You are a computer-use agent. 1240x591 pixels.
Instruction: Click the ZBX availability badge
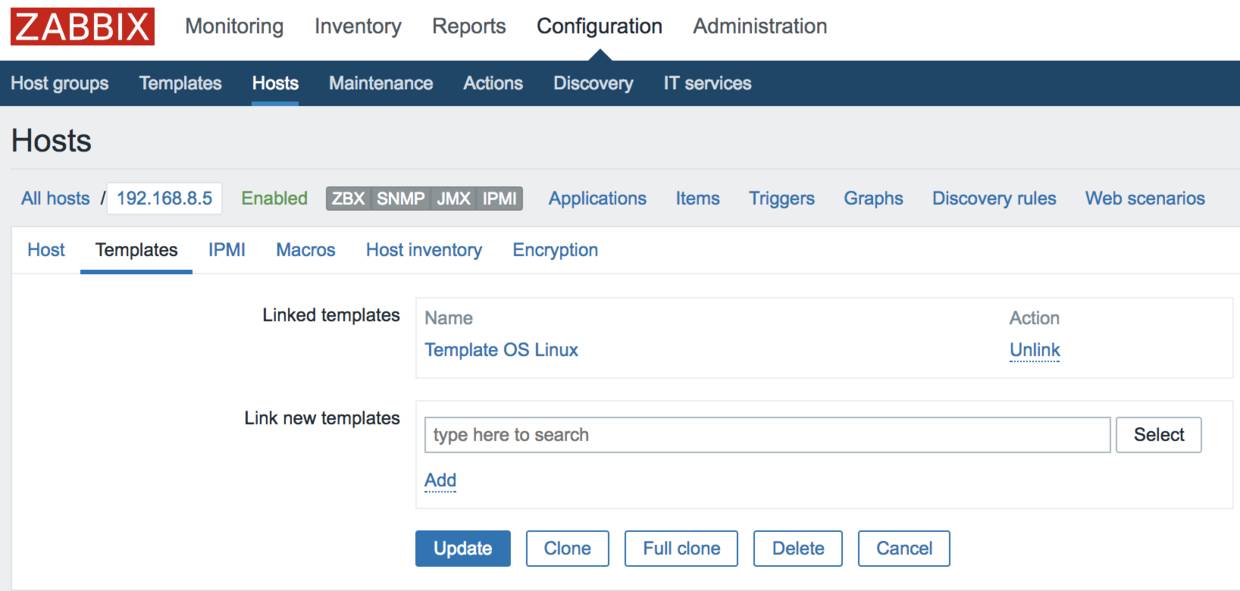click(x=348, y=198)
